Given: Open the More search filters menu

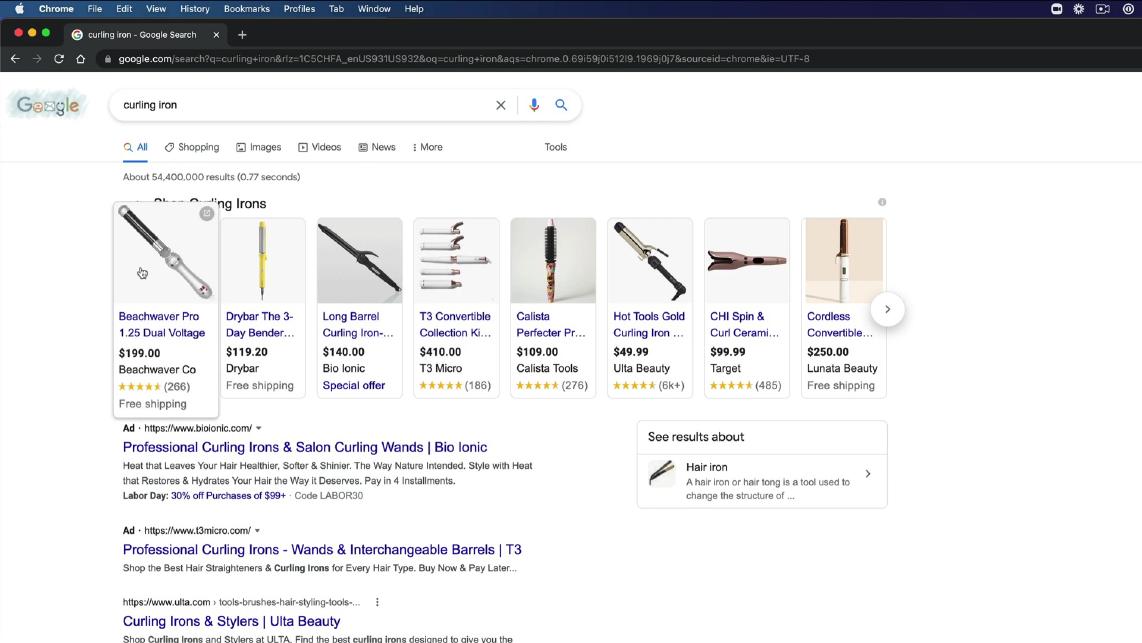Looking at the screenshot, I should coord(428,147).
